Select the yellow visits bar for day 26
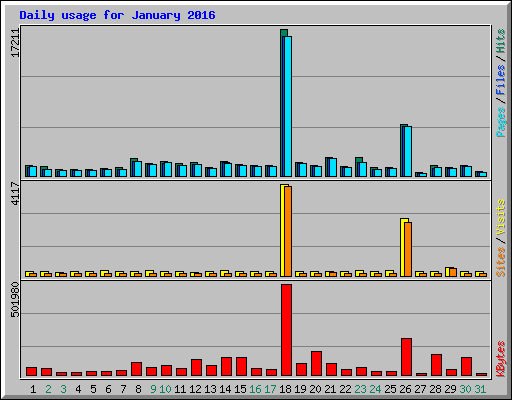The height and width of the screenshot is (400, 512). [x=404, y=247]
